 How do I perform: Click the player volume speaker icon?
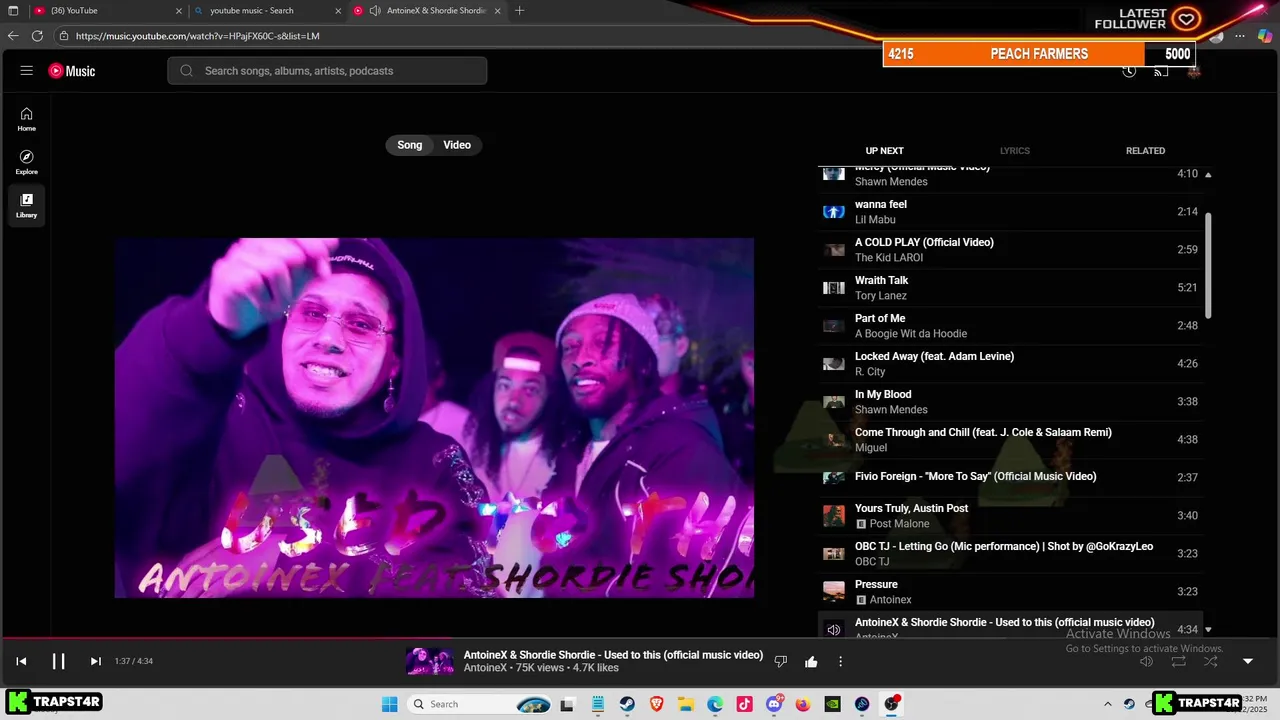pyautogui.click(x=1147, y=661)
